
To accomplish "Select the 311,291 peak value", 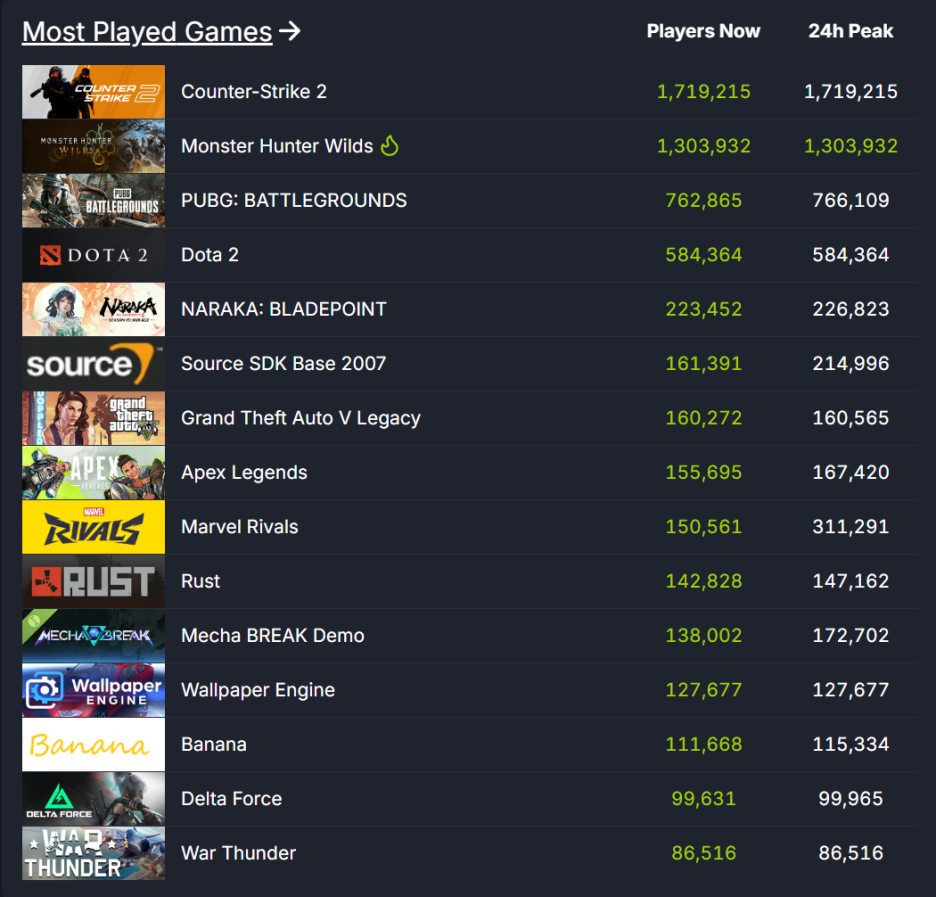I will [851, 526].
